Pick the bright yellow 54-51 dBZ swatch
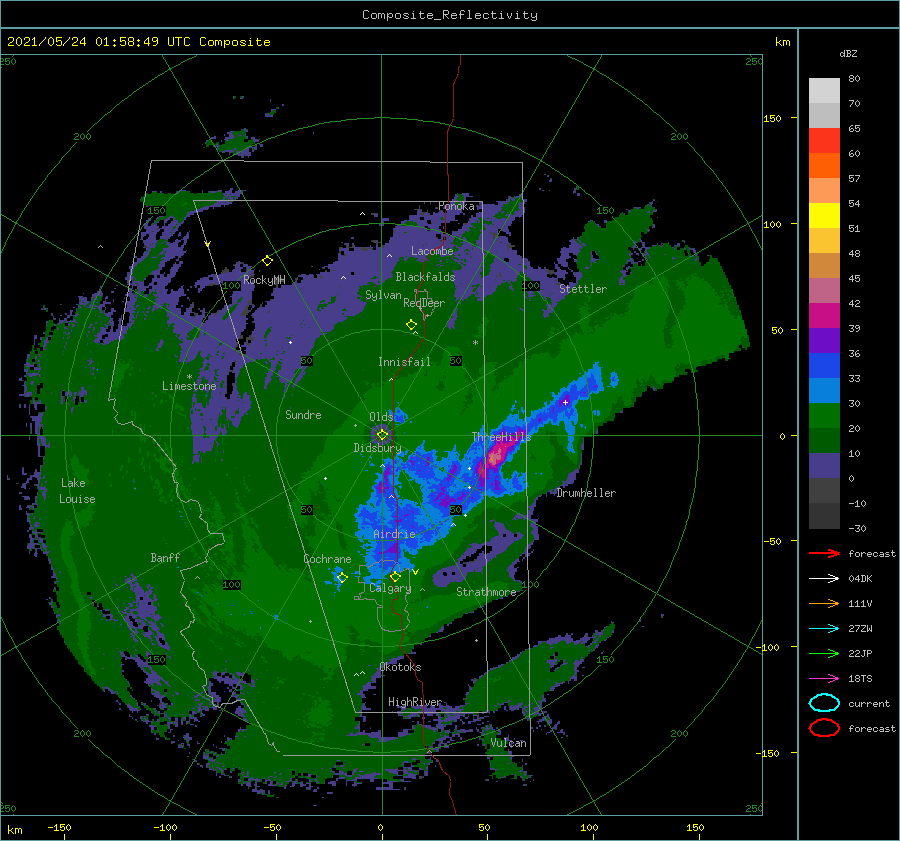Image resolution: width=900 pixels, height=841 pixels. point(824,216)
